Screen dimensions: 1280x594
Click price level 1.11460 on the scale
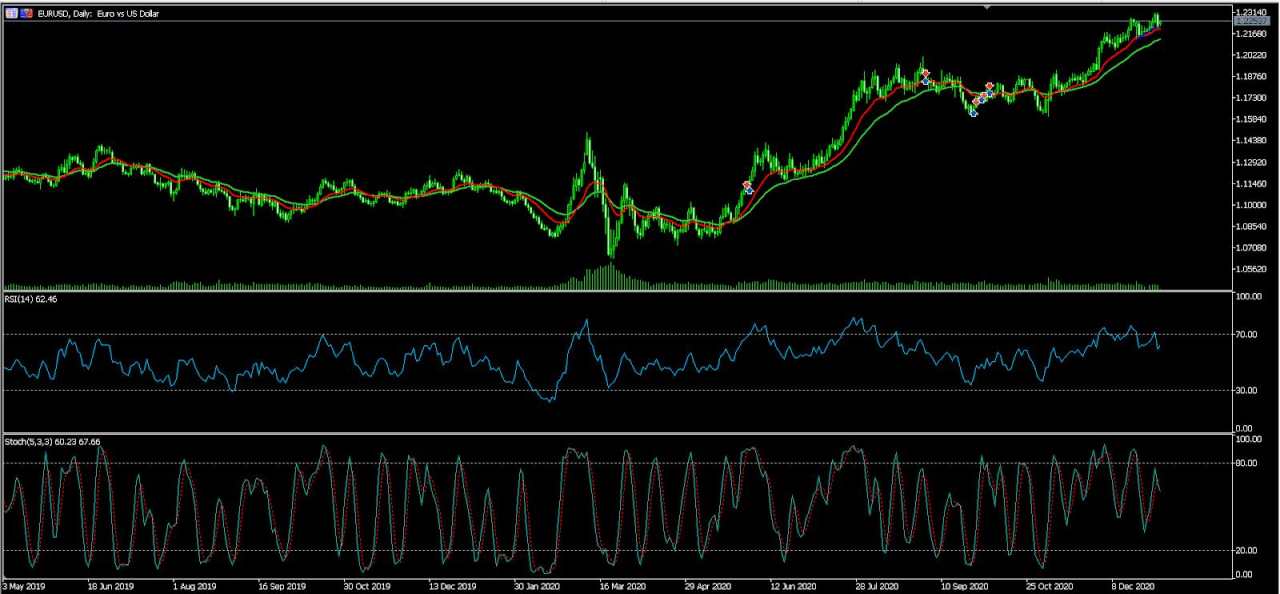click(1250, 183)
